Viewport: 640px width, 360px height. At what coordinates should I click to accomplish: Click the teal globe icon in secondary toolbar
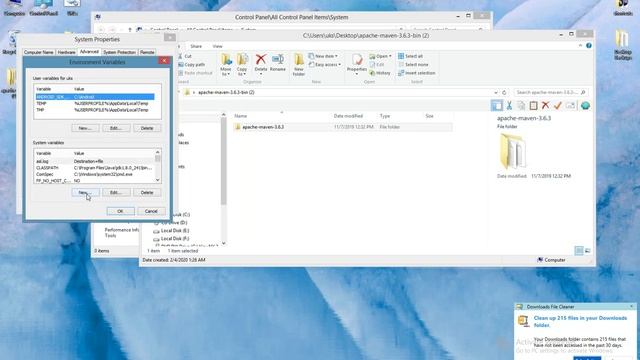pos(585,105)
